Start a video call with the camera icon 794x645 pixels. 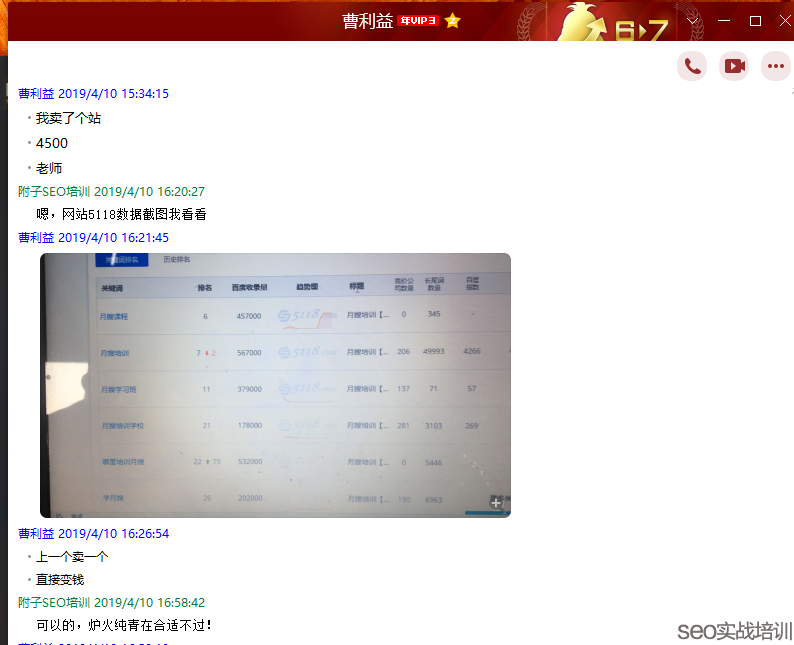[735, 66]
